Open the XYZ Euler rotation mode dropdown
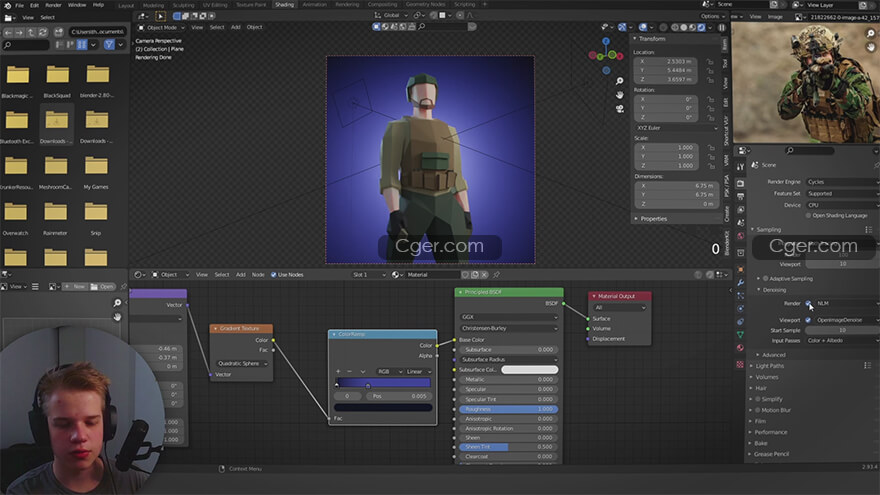The height and width of the screenshot is (495, 880). point(677,128)
